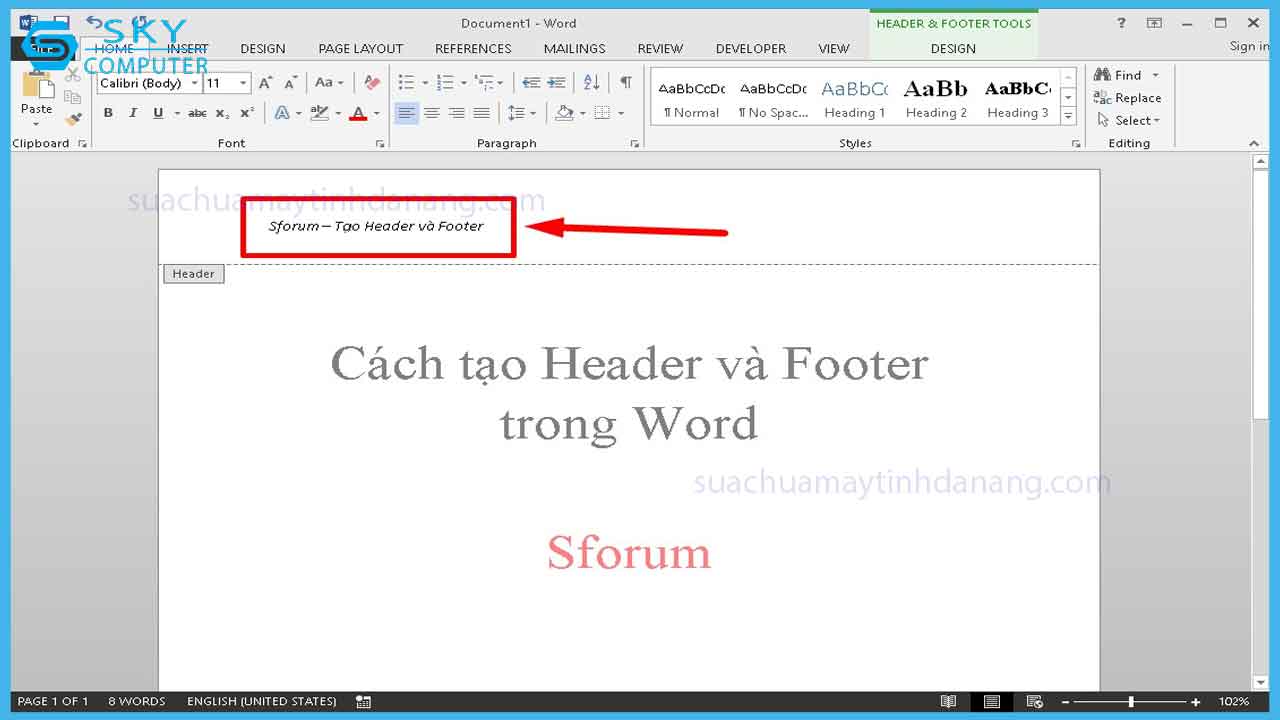Toggle Italic formatting
1280x720 pixels.
click(133, 113)
